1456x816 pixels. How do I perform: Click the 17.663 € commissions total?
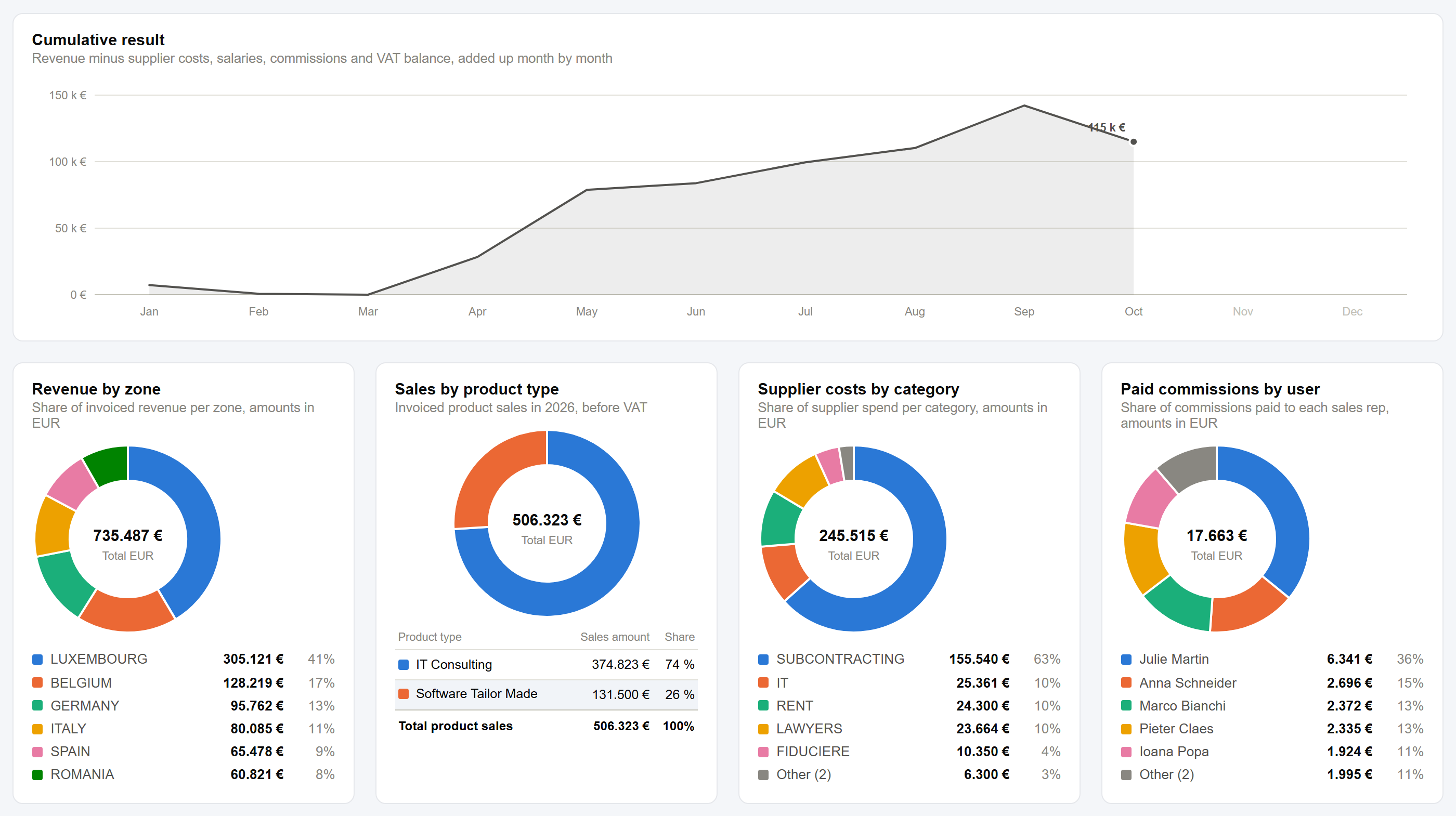tap(1216, 535)
